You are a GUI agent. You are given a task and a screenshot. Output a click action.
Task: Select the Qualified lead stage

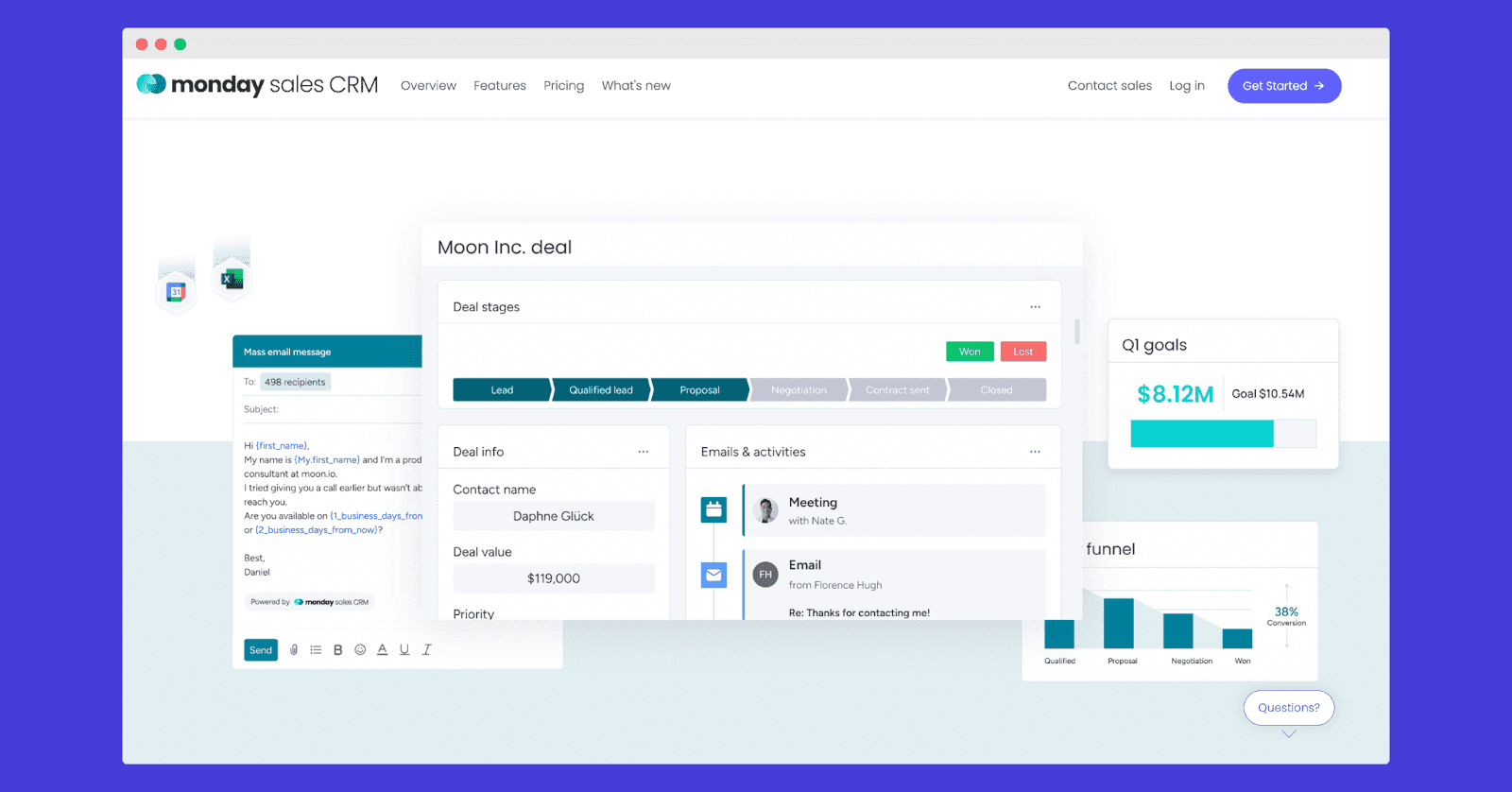point(601,389)
